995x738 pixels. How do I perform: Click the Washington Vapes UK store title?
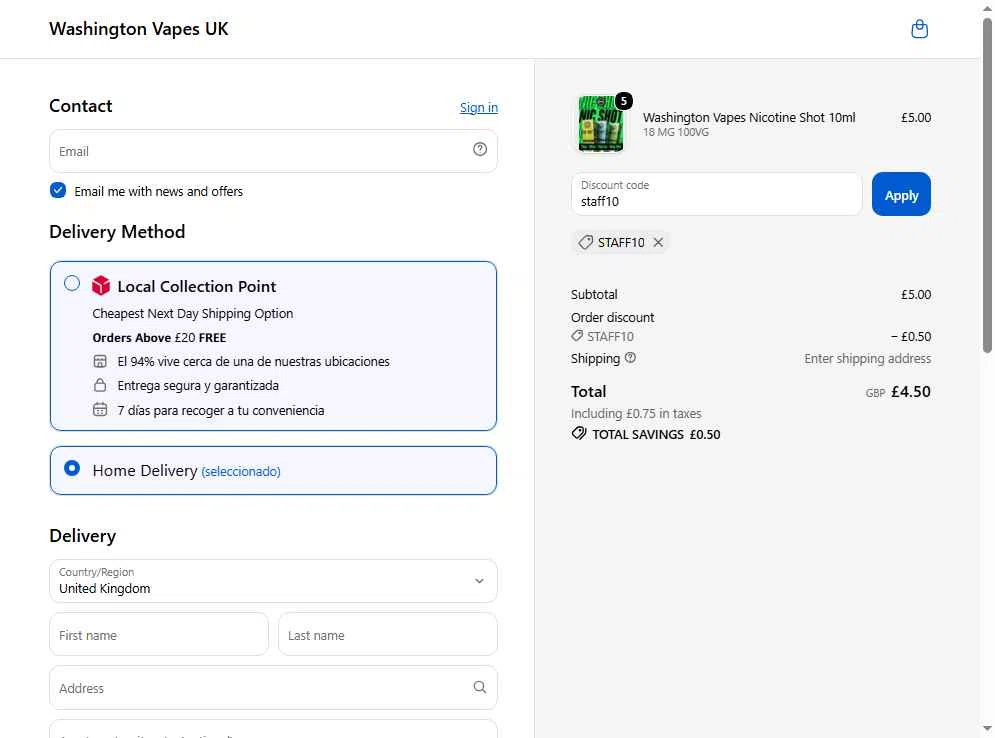pyautogui.click(x=138, y=29)
